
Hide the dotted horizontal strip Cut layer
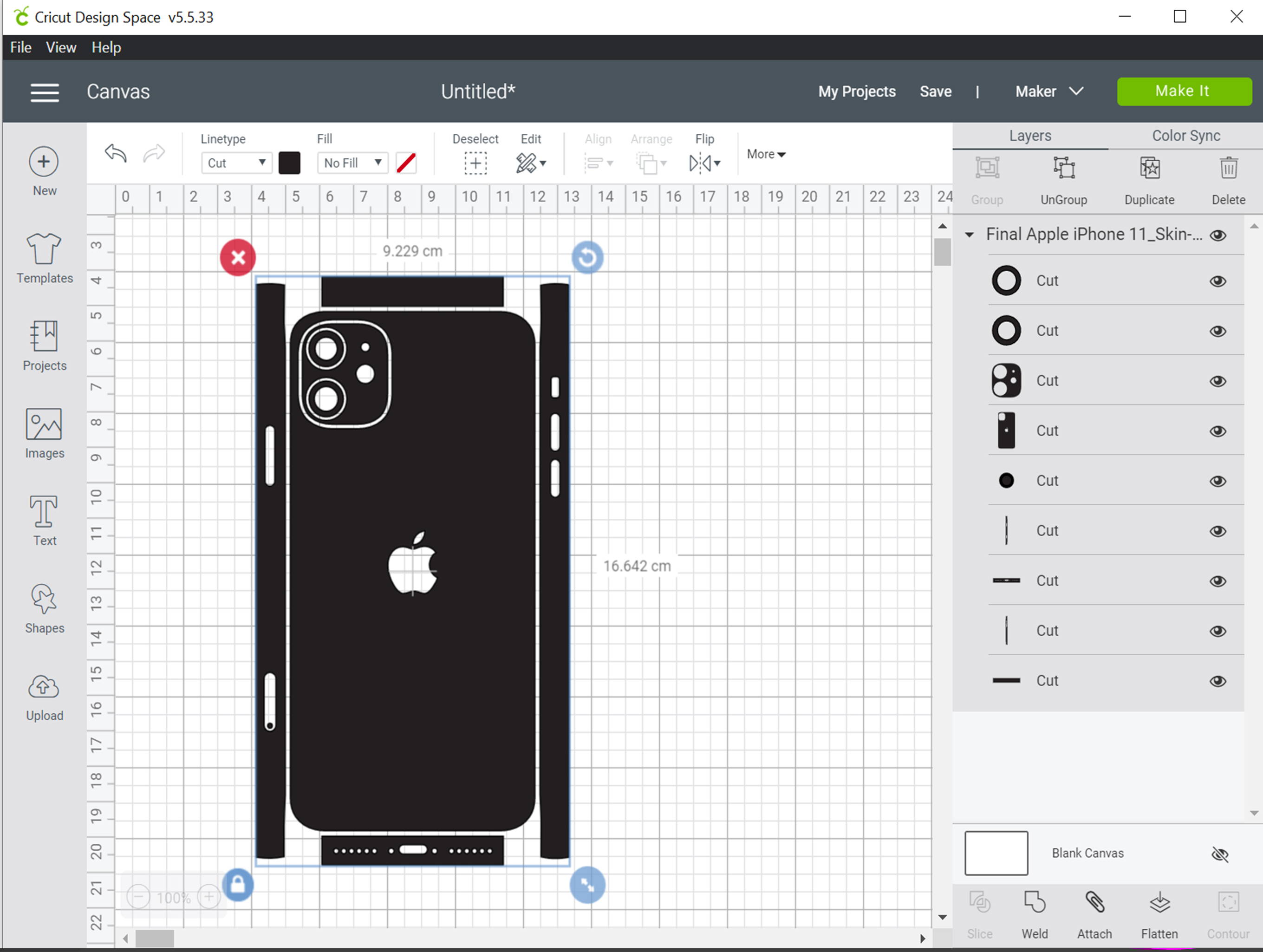pyautogui.click(x=1218, y=581)
